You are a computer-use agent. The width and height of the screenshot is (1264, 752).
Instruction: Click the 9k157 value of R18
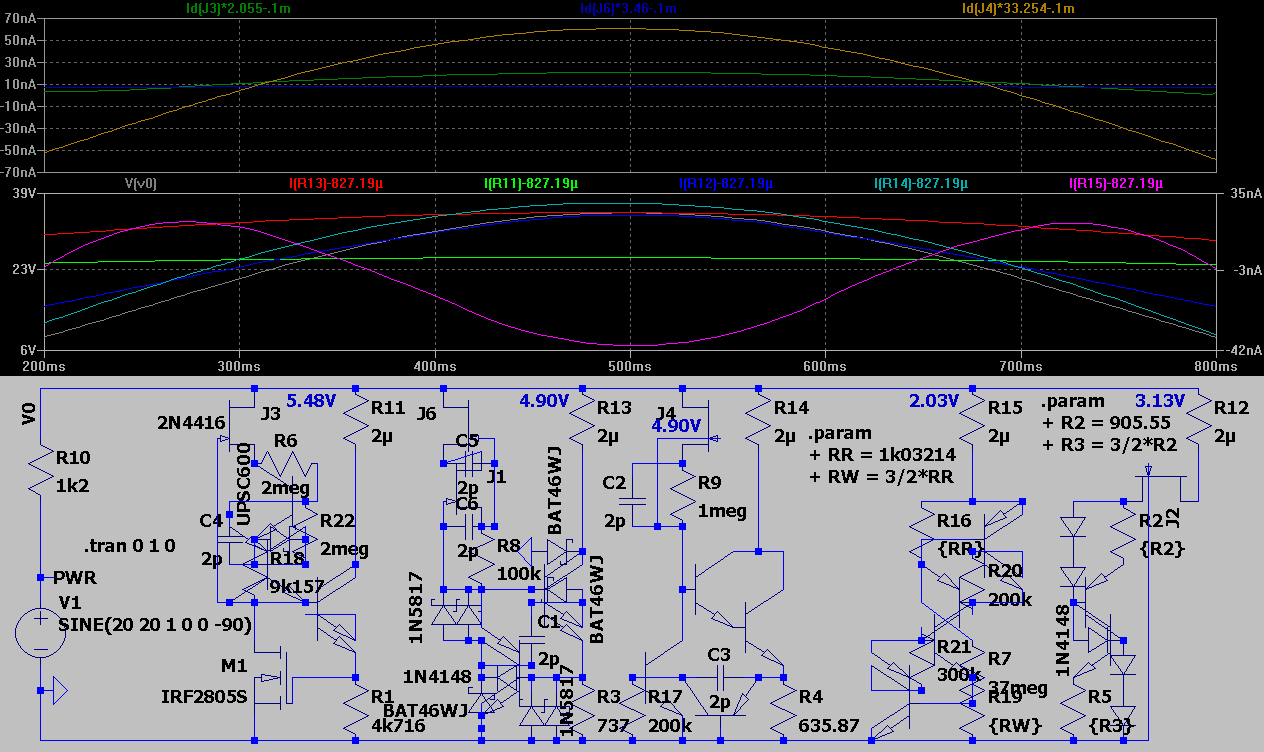(x=296, y=587)
